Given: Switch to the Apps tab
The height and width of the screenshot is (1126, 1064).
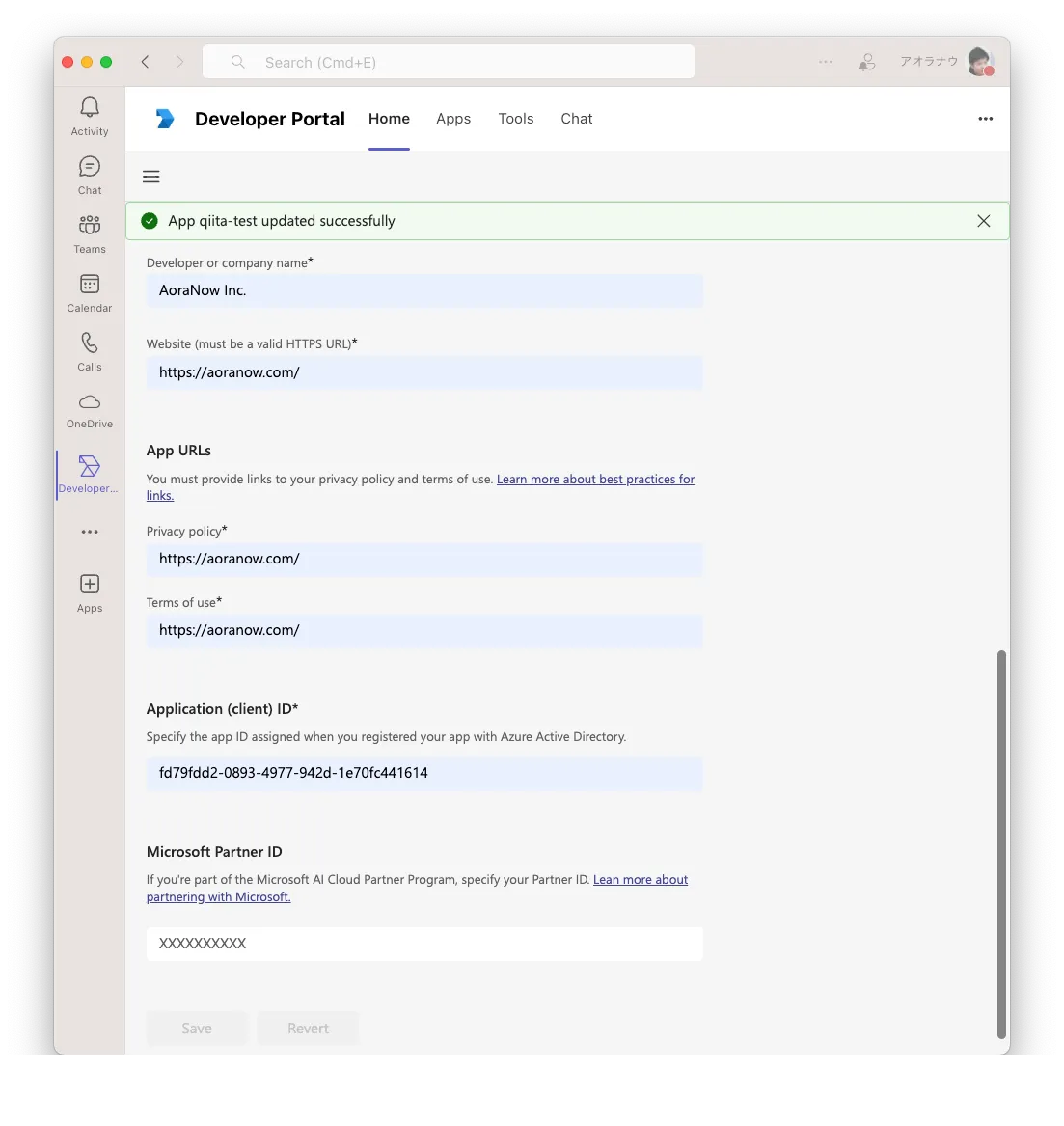Looking at the screenshot, I should tap(453, 119).
